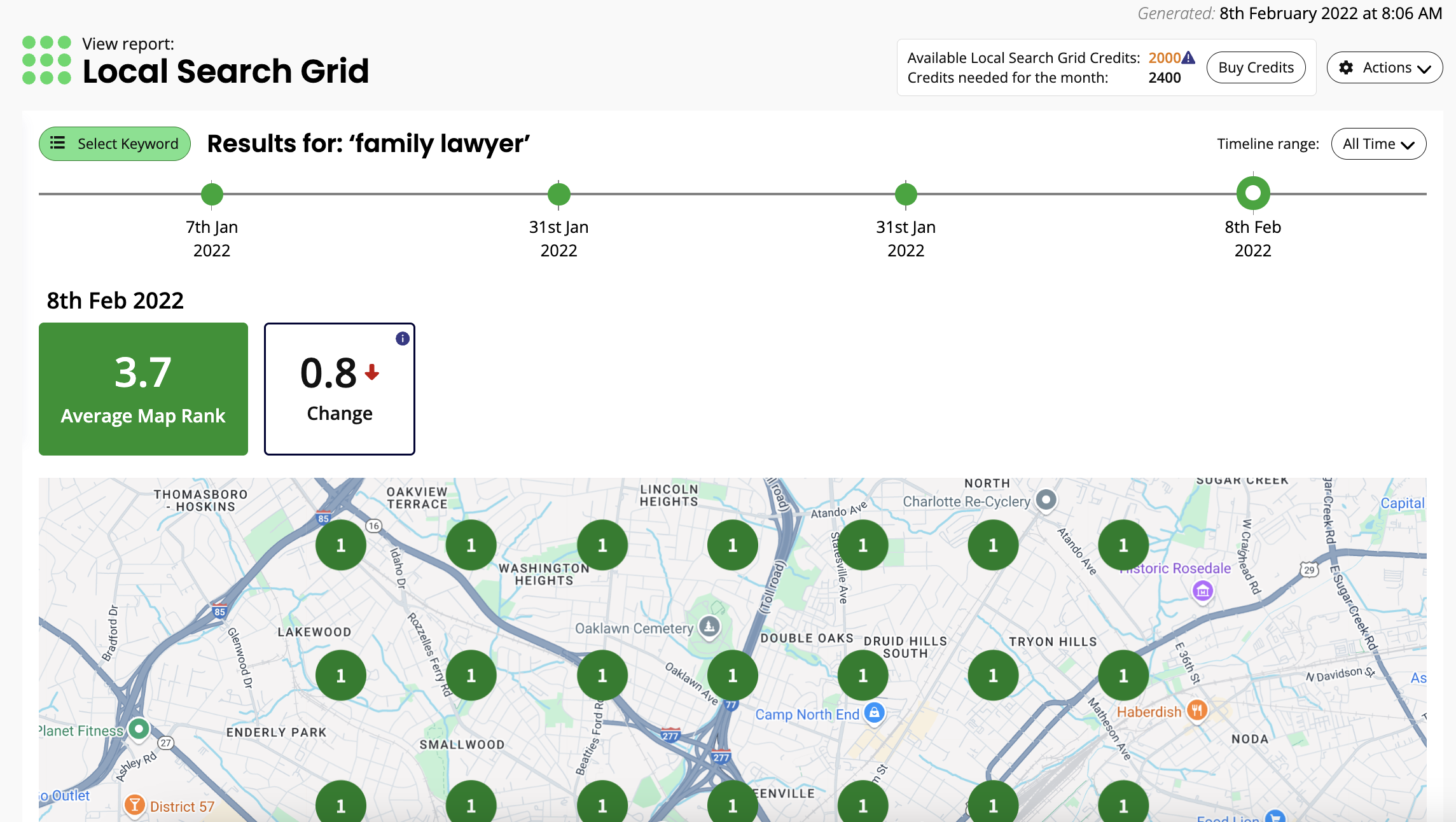Click the 0.8 Change card
This screenshot has width=1456, height=822.
(340, 389)
